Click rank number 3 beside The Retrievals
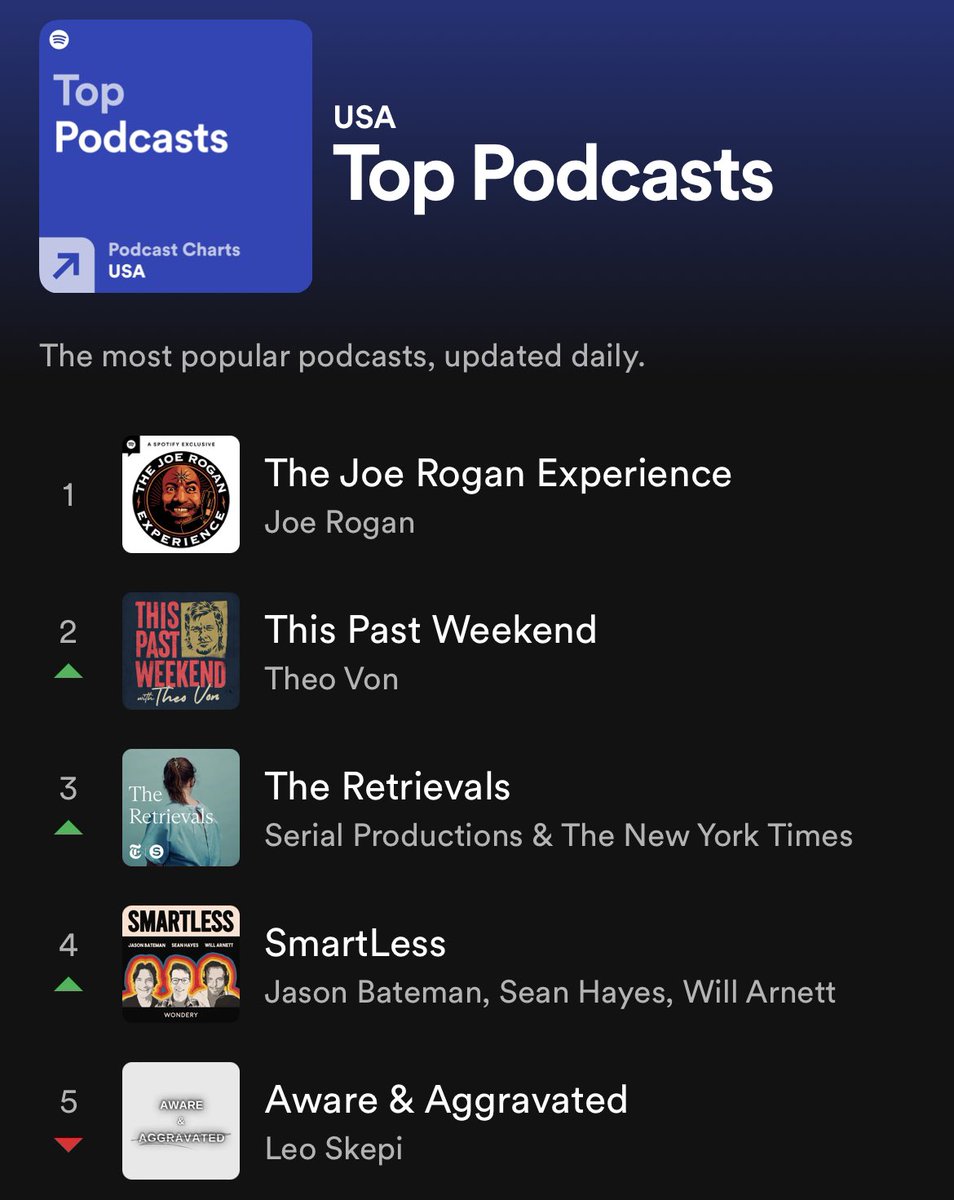 [68, 788]
